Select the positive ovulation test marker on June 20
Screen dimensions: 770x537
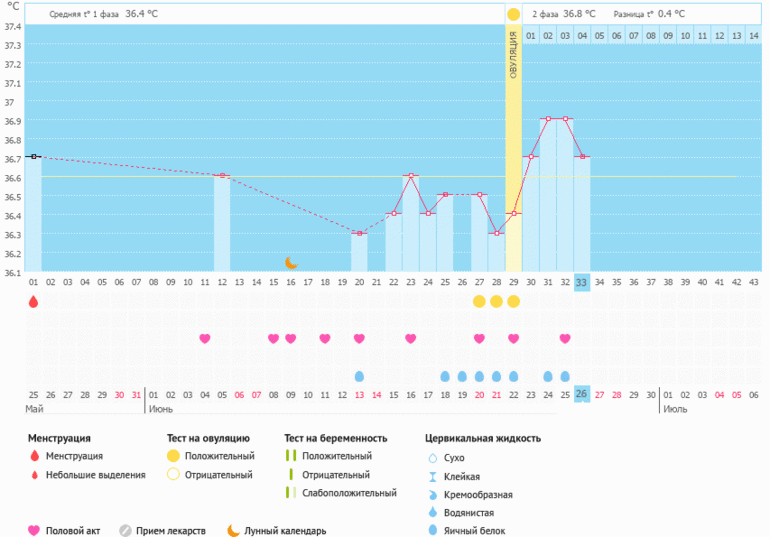click(x=479, y=301)
